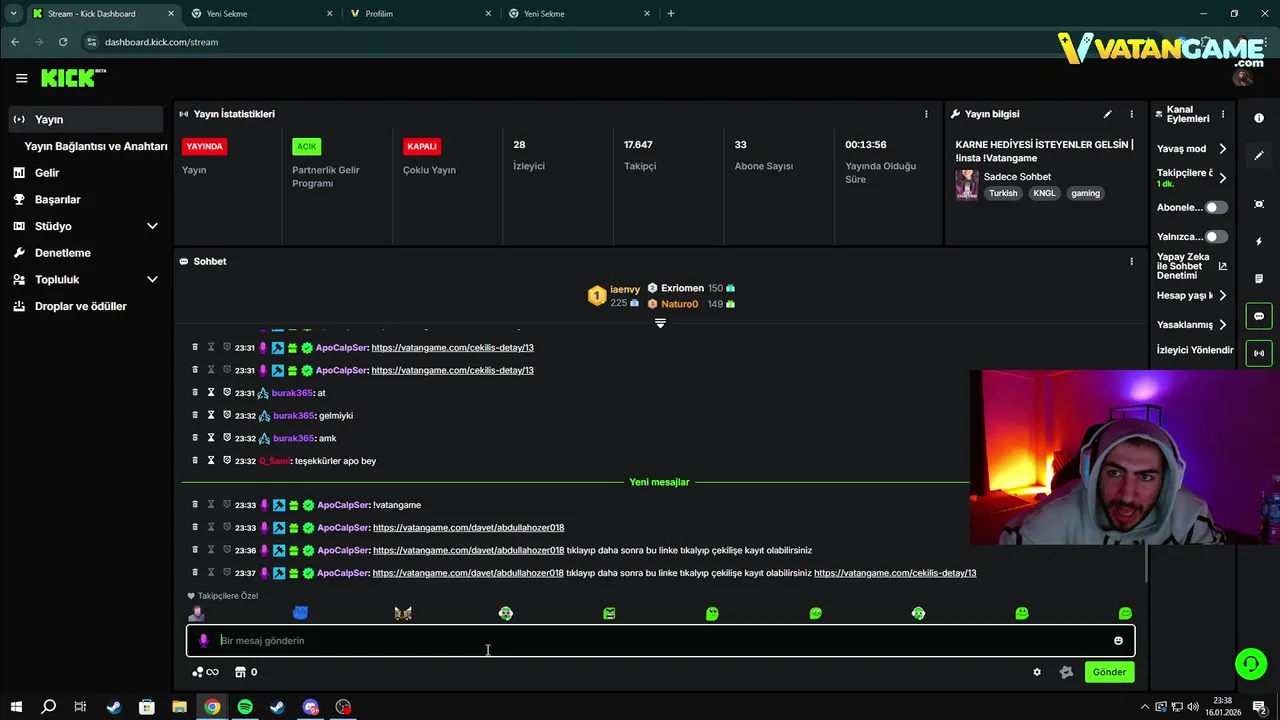Click the chat scrollbar
The width and height of the screenshot is (1280, 720).
(1147, 565)
